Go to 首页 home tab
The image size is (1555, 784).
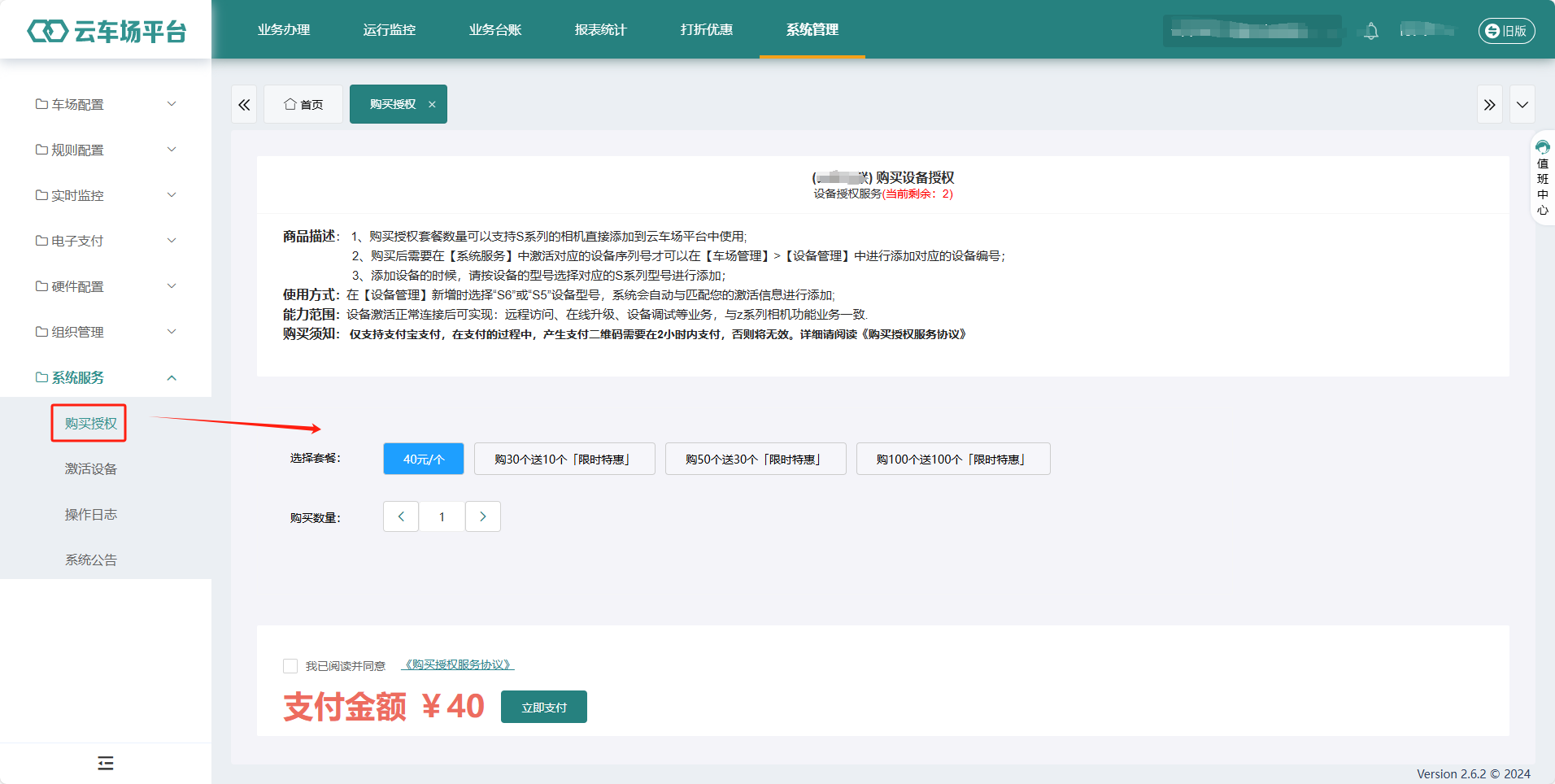(303, 104)
